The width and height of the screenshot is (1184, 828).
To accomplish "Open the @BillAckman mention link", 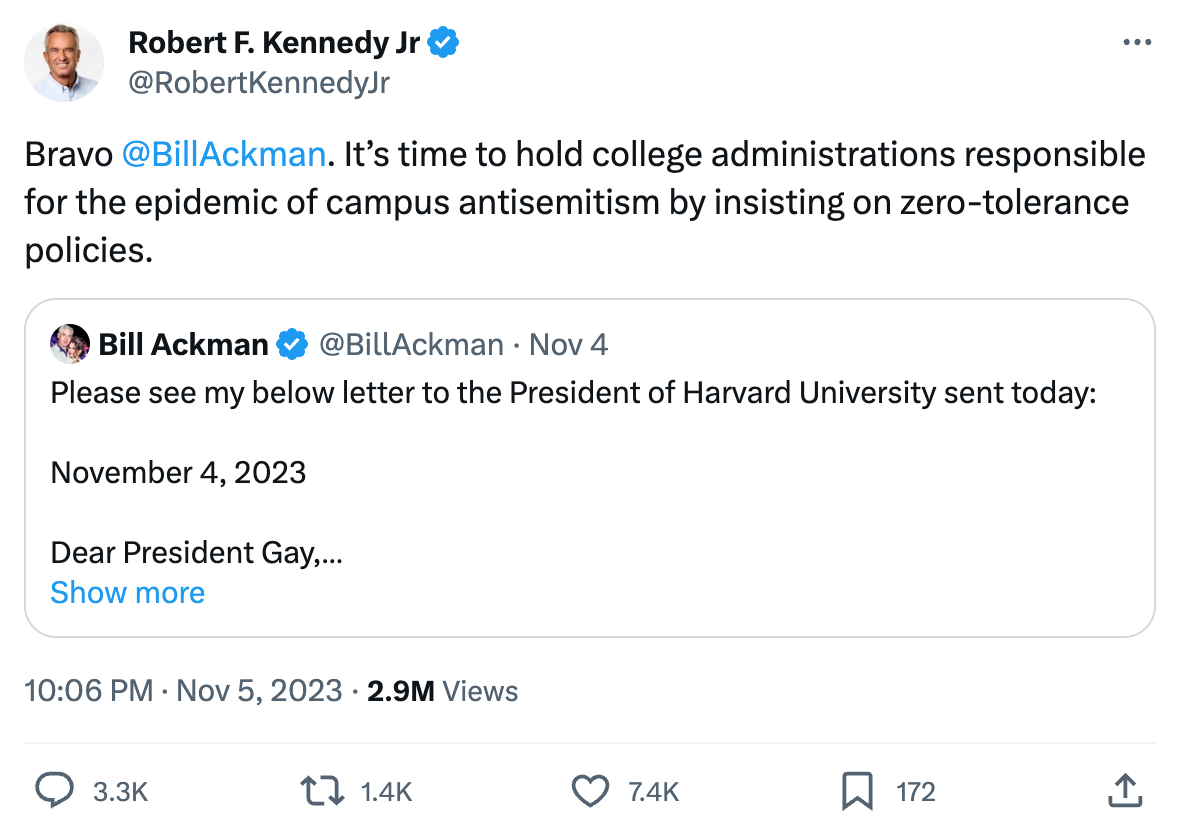I will click(x=223, y=155).
